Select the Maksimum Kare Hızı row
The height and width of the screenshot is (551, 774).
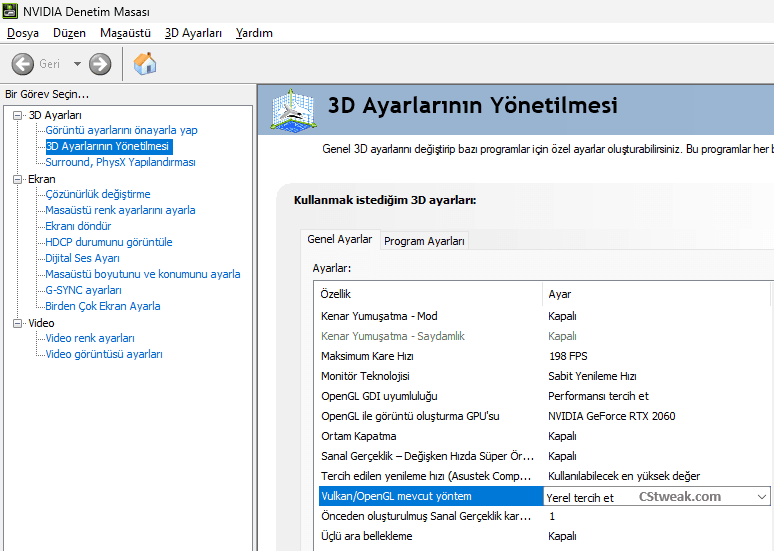[543, 356]
